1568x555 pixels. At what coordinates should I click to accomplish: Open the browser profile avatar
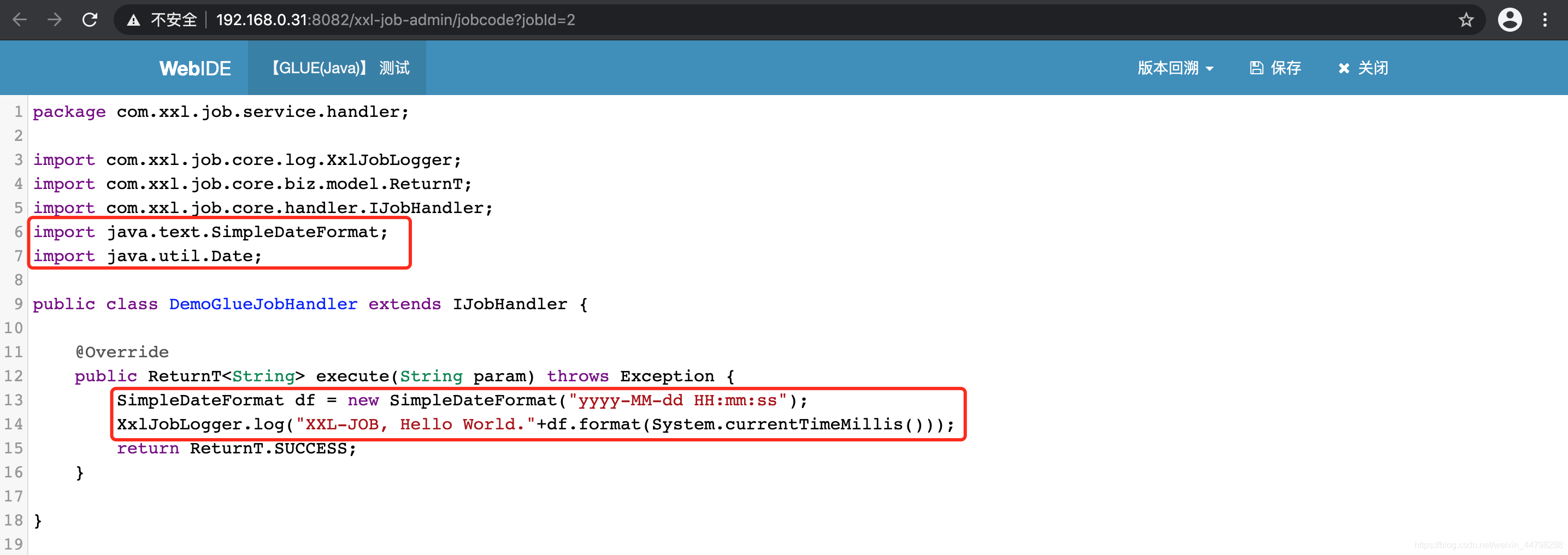click(x=1510, y=20)
